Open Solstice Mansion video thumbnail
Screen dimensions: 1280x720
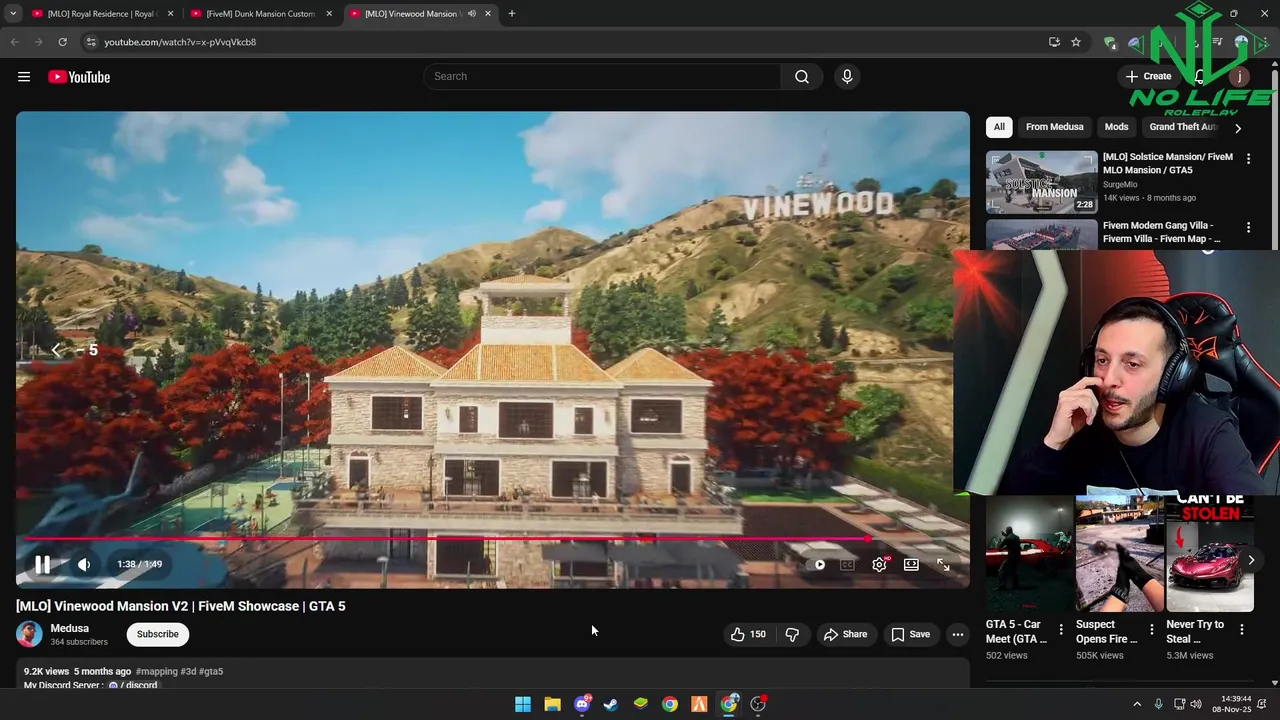point(1041,182)
